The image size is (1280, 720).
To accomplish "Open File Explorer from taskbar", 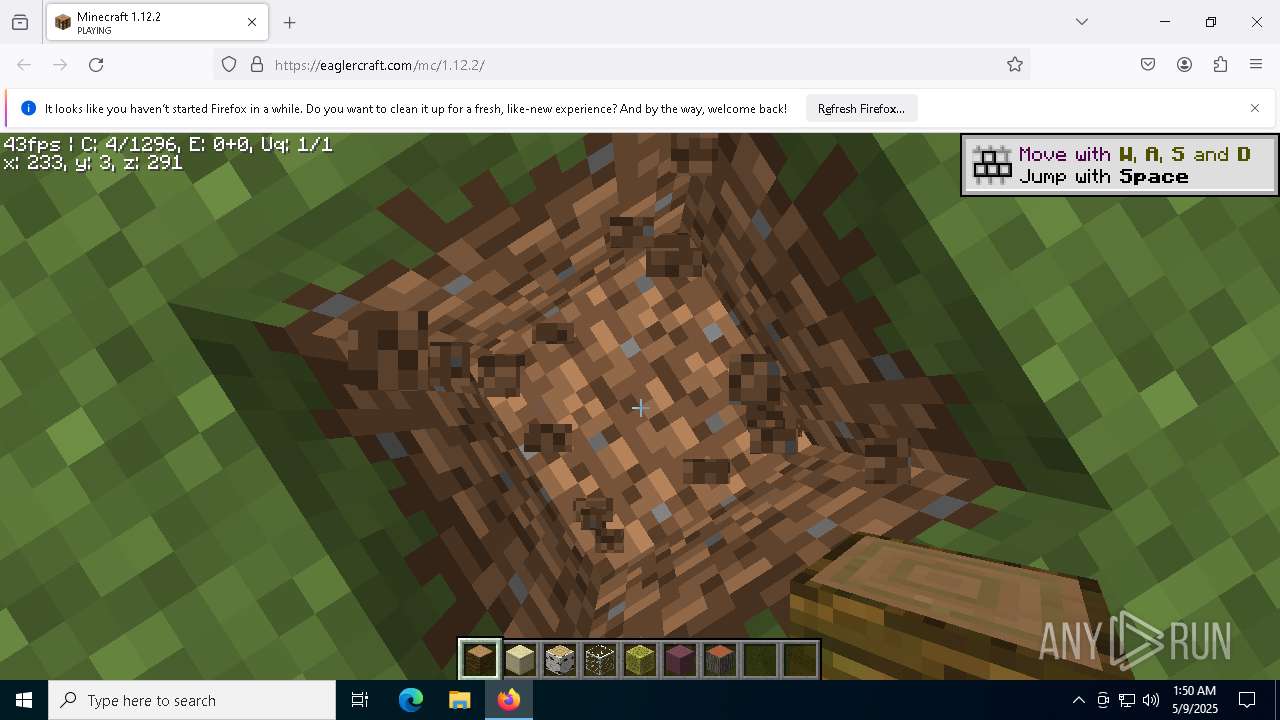I will 459,700.
